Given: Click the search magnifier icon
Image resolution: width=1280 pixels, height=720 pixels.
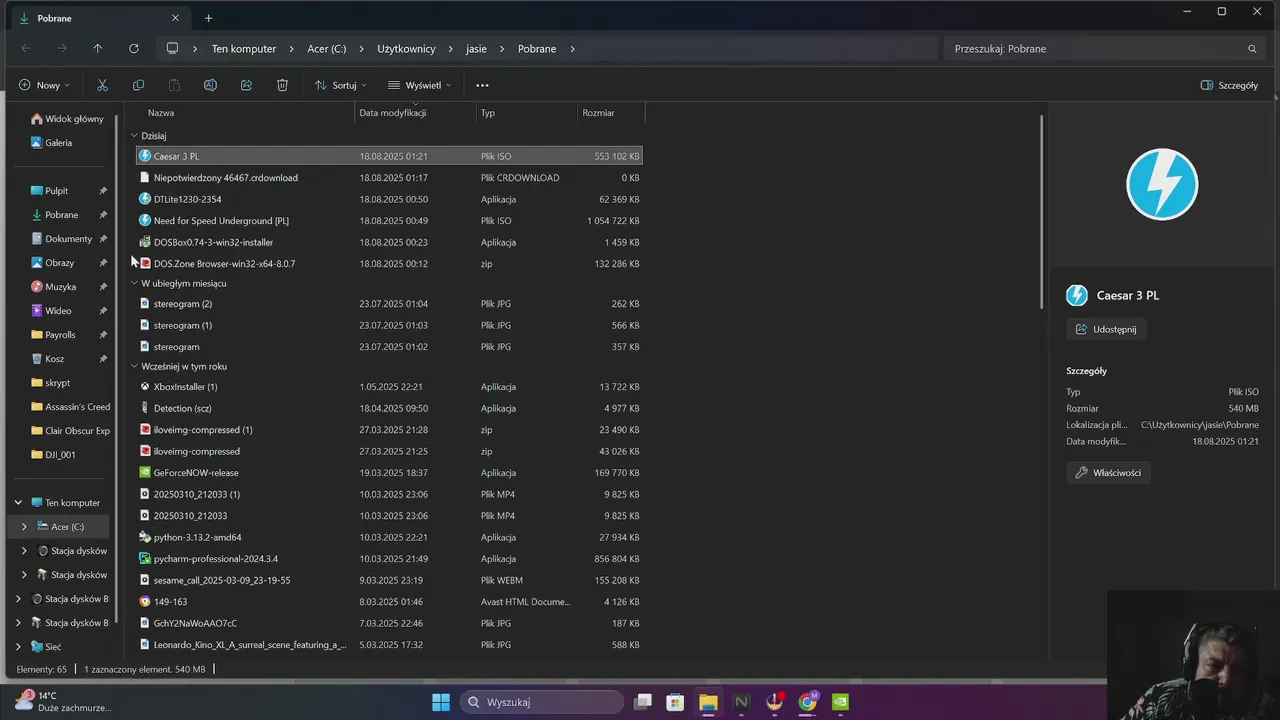Looking at the screenshot, I should click(x=1252, y=48).
